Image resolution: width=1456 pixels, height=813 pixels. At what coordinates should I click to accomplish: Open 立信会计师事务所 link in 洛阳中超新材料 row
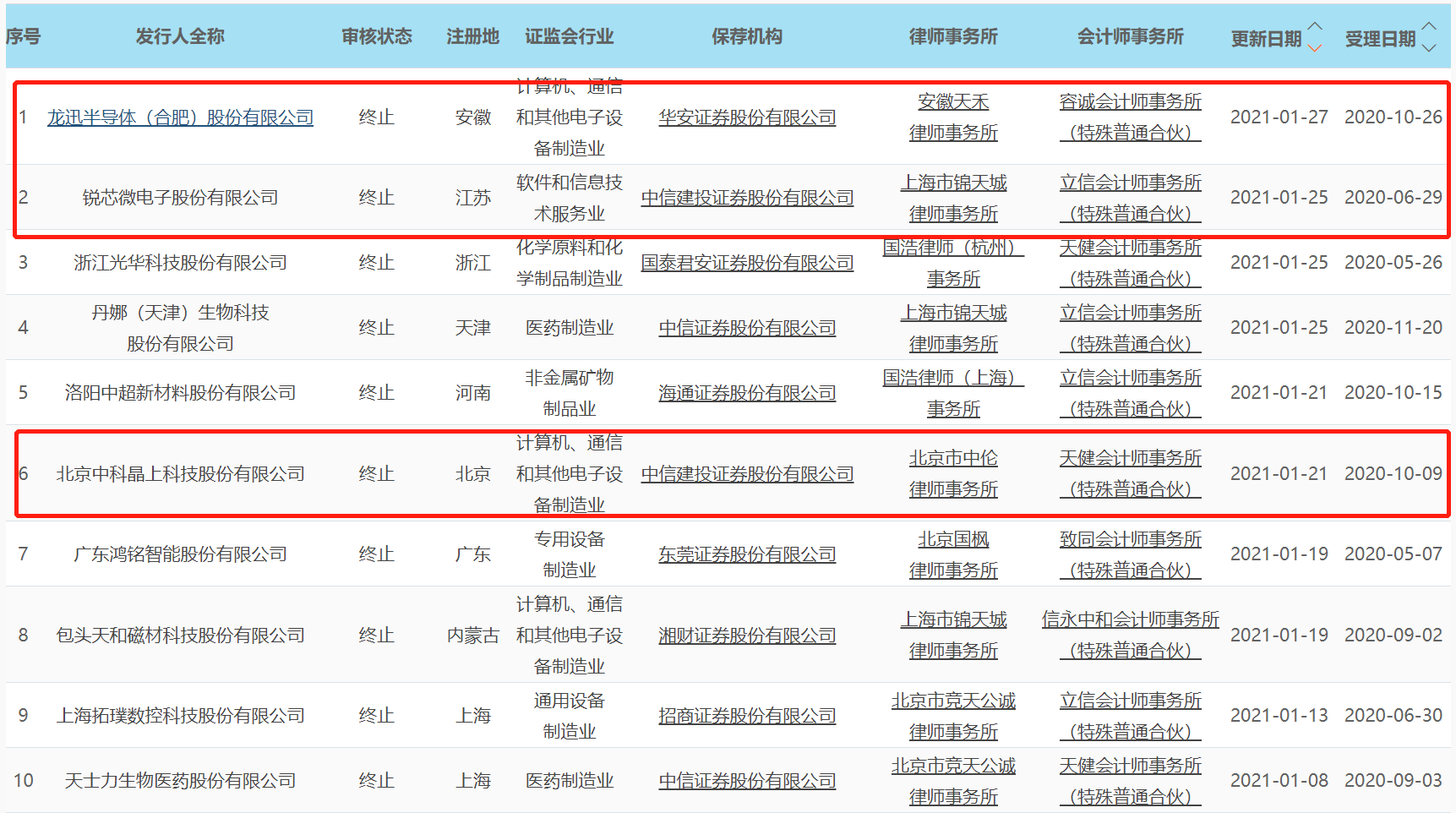[1131, 393]
